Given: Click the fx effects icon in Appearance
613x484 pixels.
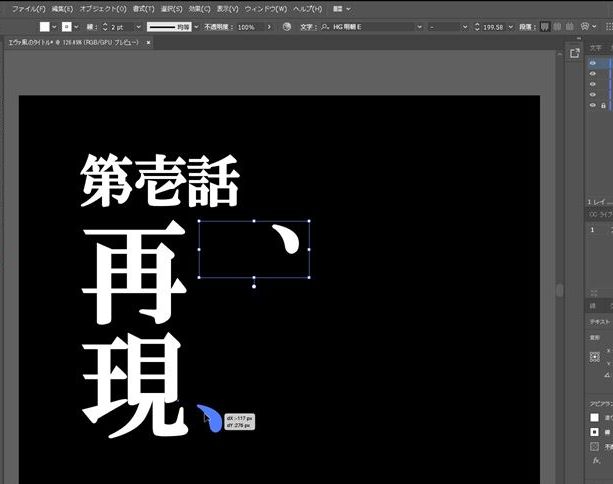Looking at the screenshot, I should (x=595, y=461).
